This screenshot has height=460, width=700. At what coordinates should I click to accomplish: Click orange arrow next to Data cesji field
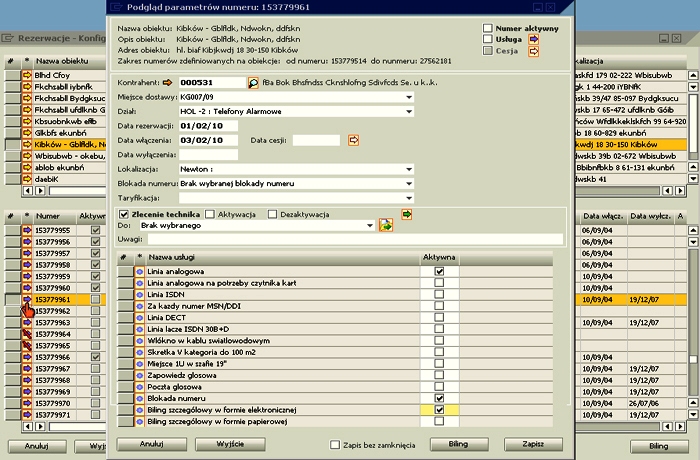click(x=354, y=140)
